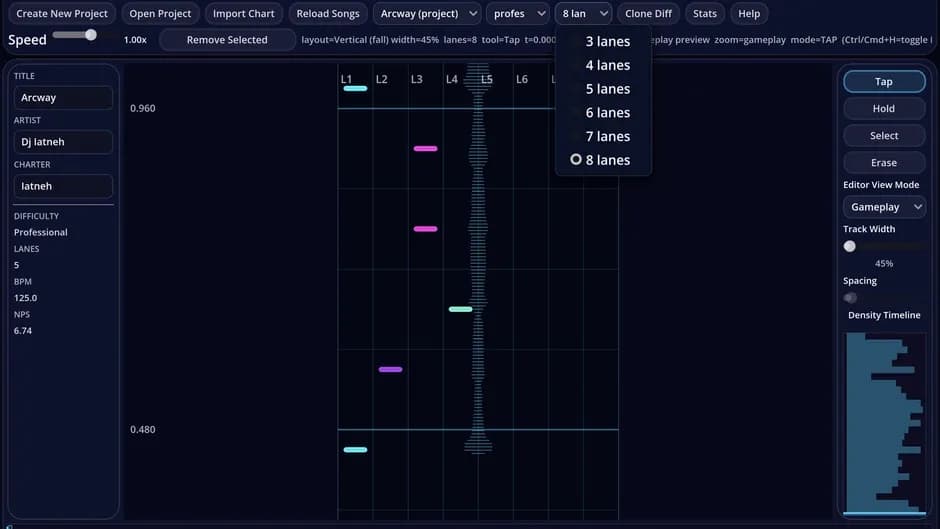Expand the Arcway (project) dropdown

click(x=428, y=13)
